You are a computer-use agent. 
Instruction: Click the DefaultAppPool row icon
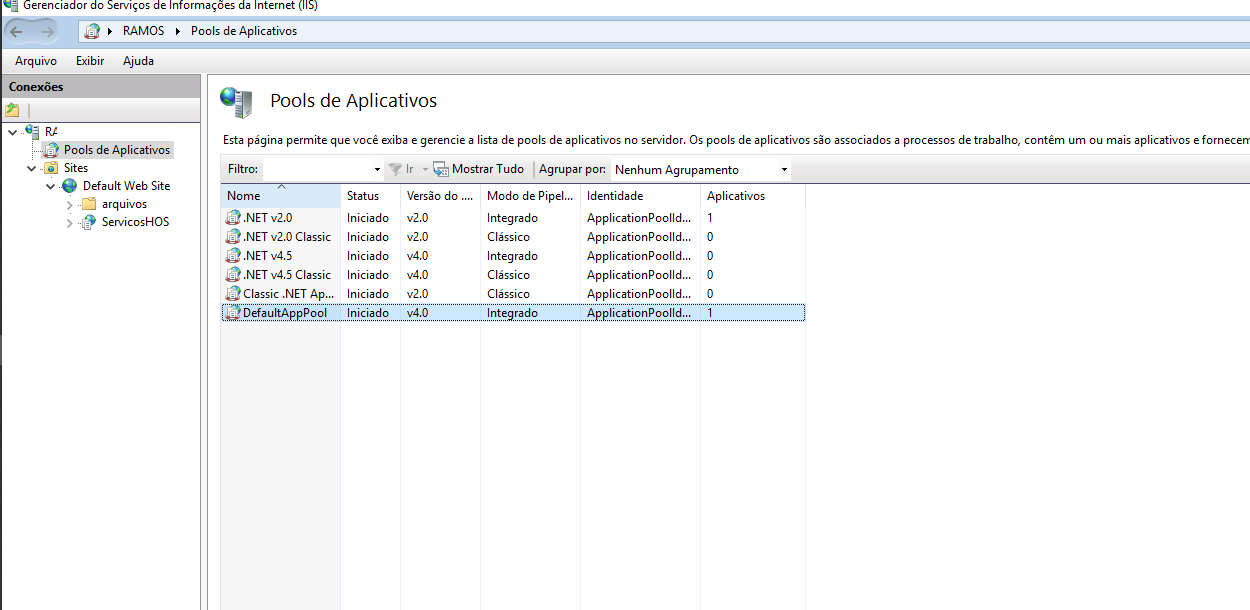point(233,313)
